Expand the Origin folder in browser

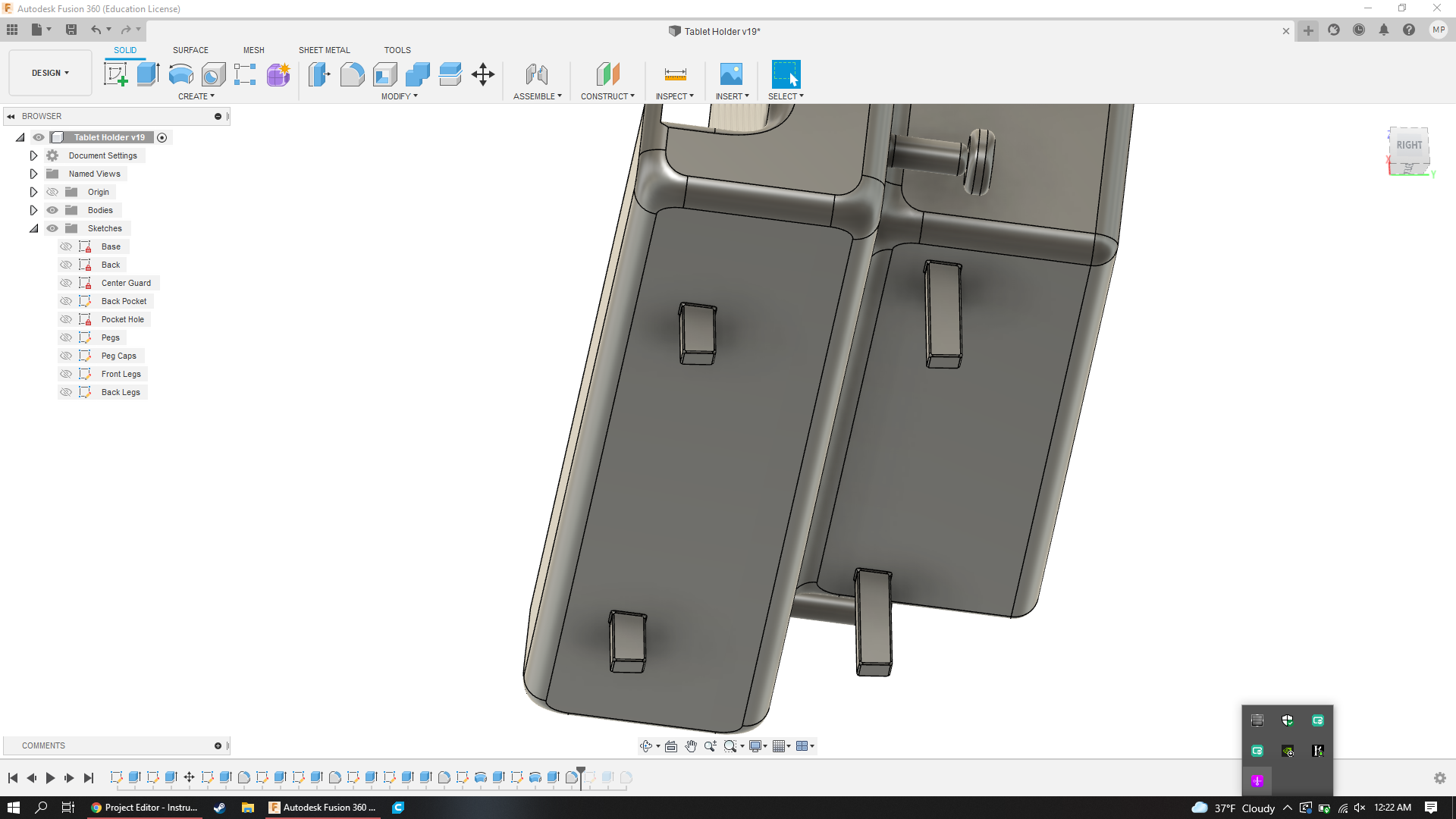coord(33,191)
